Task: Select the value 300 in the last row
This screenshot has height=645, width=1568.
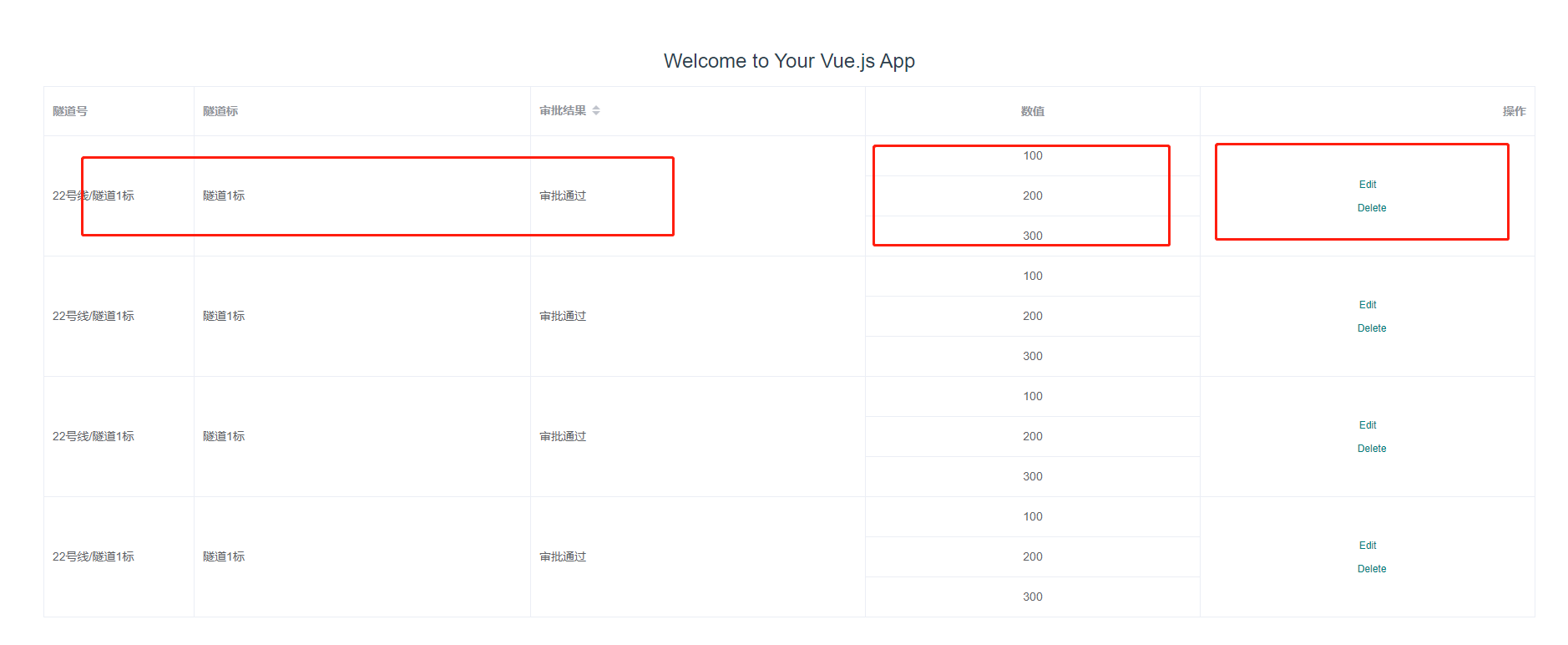Action: [1032, 596]
